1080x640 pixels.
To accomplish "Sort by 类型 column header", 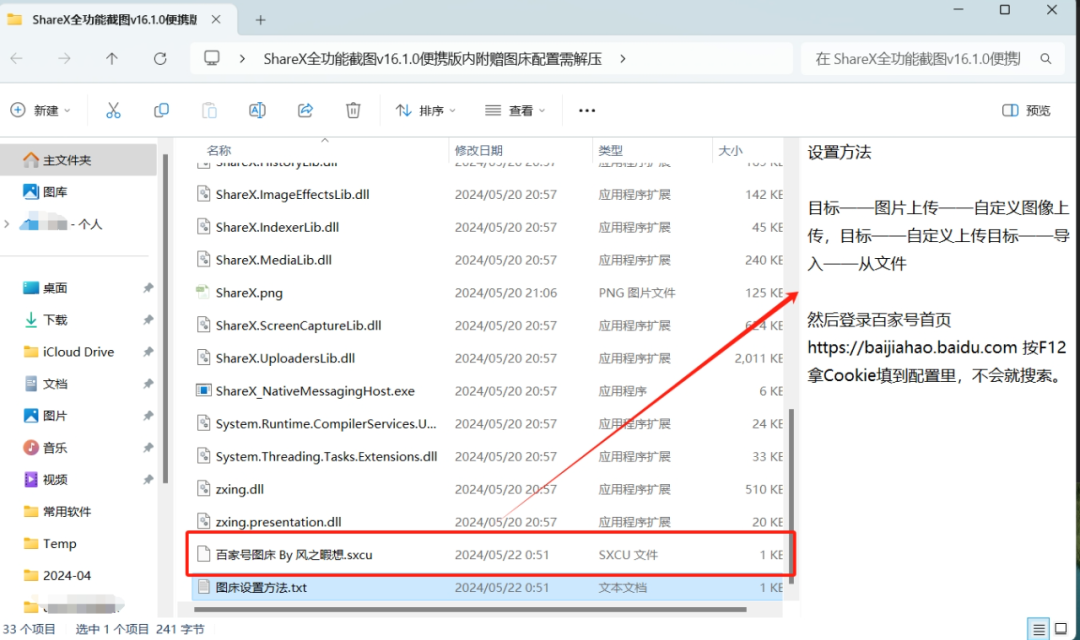I will (x=610, y=150).
